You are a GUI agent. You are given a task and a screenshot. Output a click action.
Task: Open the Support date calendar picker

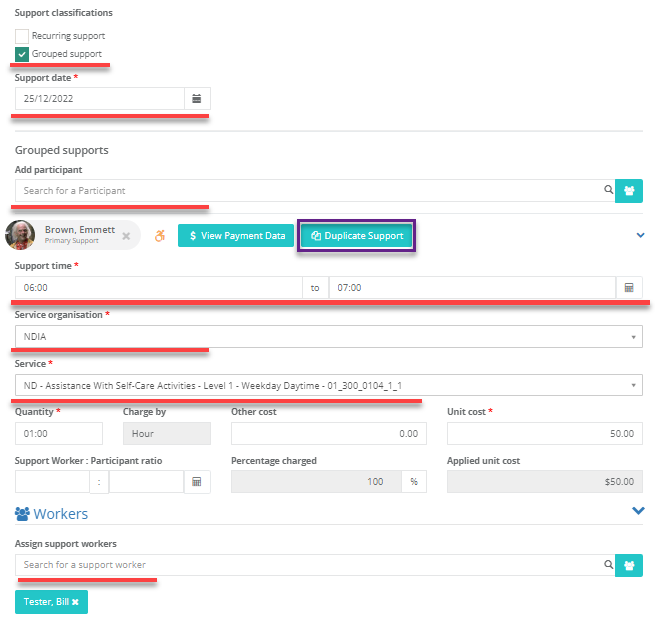pos(197,99)
